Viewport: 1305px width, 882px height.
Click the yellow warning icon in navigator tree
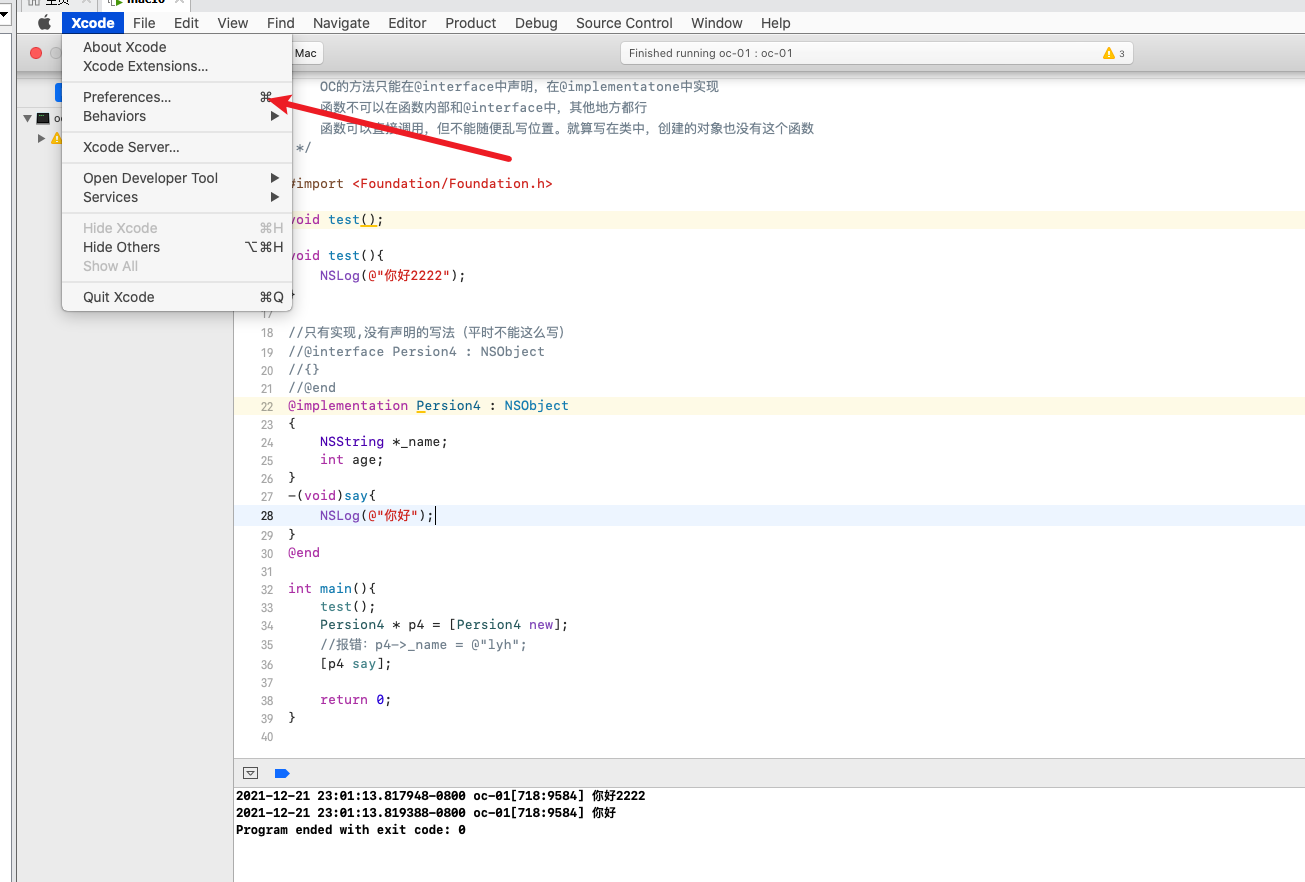56,138
